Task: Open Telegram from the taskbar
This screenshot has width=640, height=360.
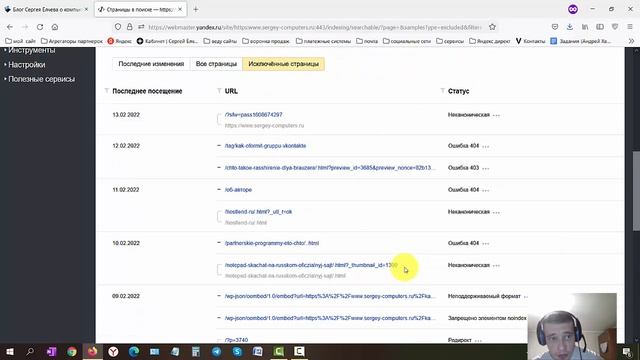Action: [216, 351]
